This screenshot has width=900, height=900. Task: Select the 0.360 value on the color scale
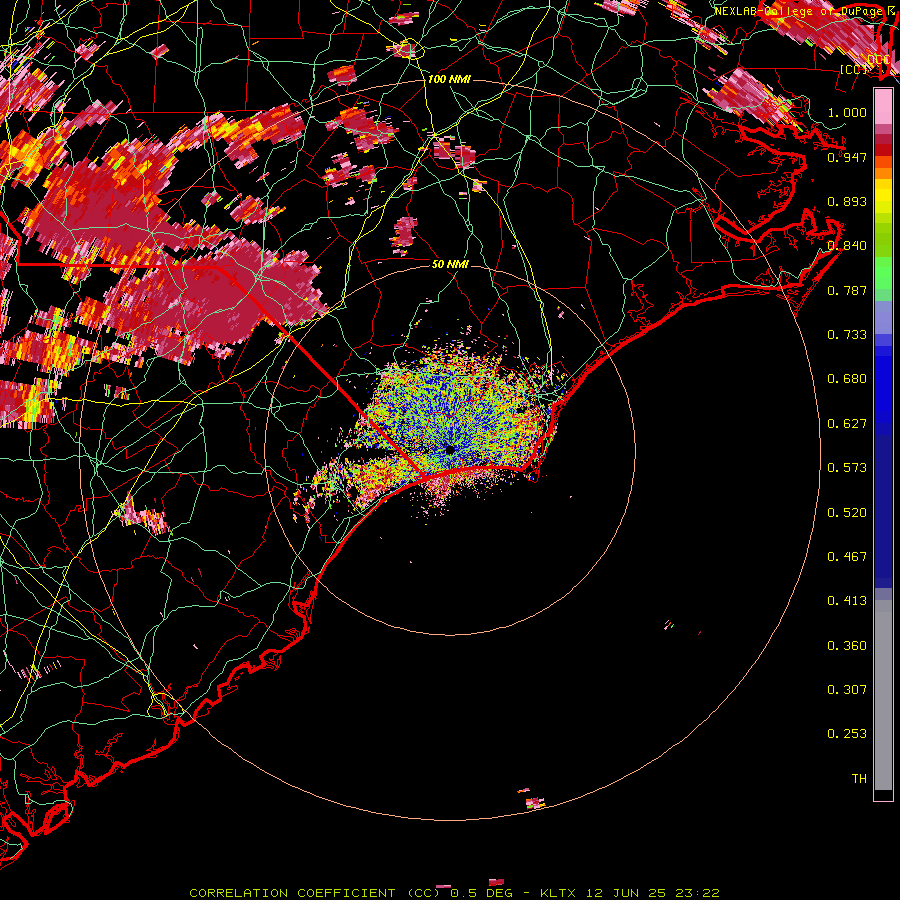pyautogui.click(x=847, y=646)
